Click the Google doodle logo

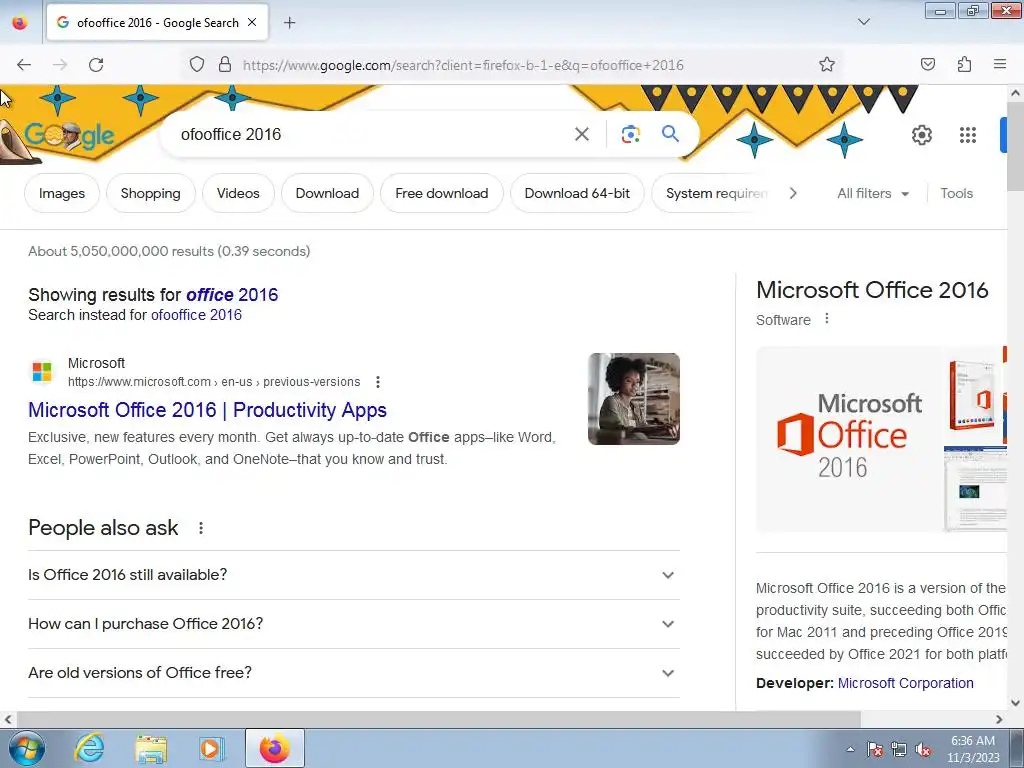[69, 136]
